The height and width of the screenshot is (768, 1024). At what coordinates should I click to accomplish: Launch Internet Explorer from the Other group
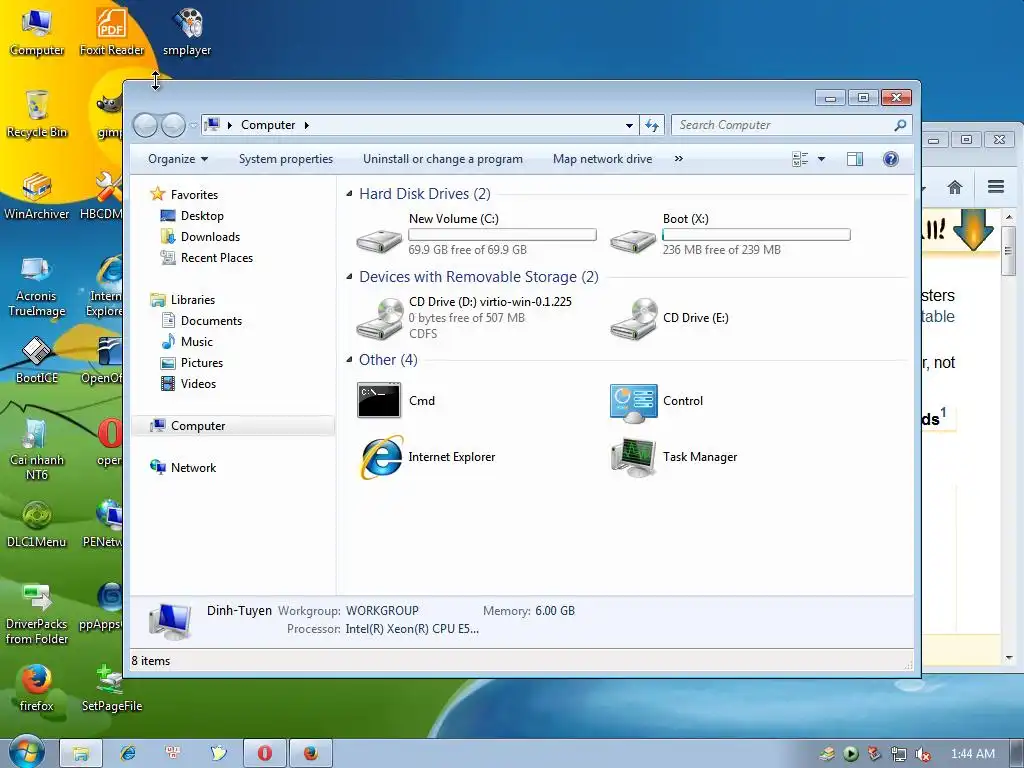(427, 456)
